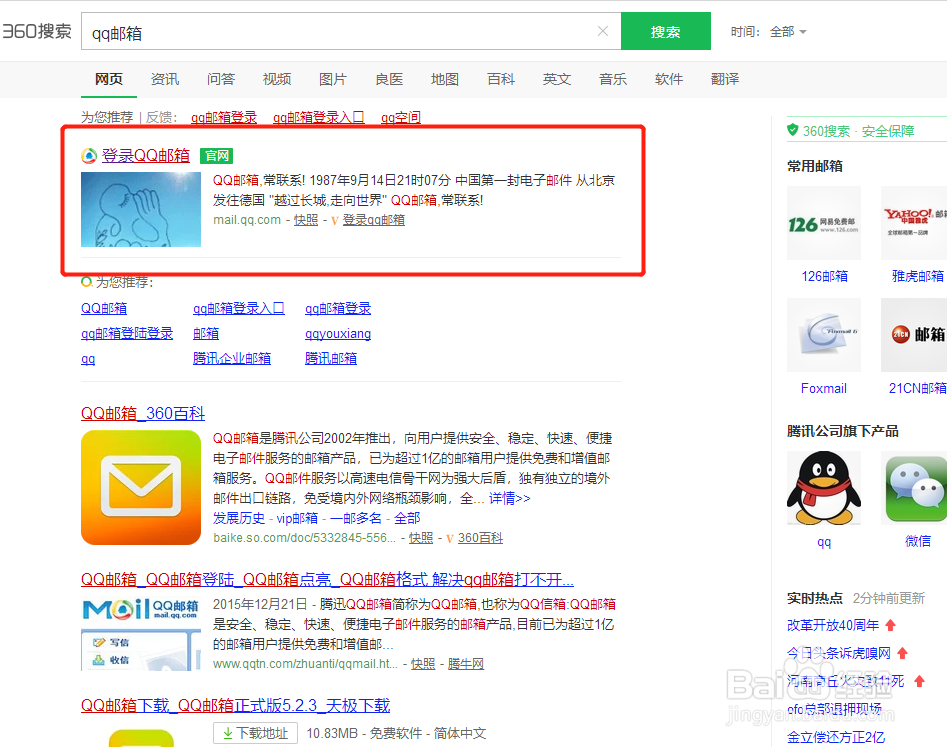The image size is (947, 747).
Task: Open the 图片 tab
Action: pyautogui.click(x=333, y=79)
